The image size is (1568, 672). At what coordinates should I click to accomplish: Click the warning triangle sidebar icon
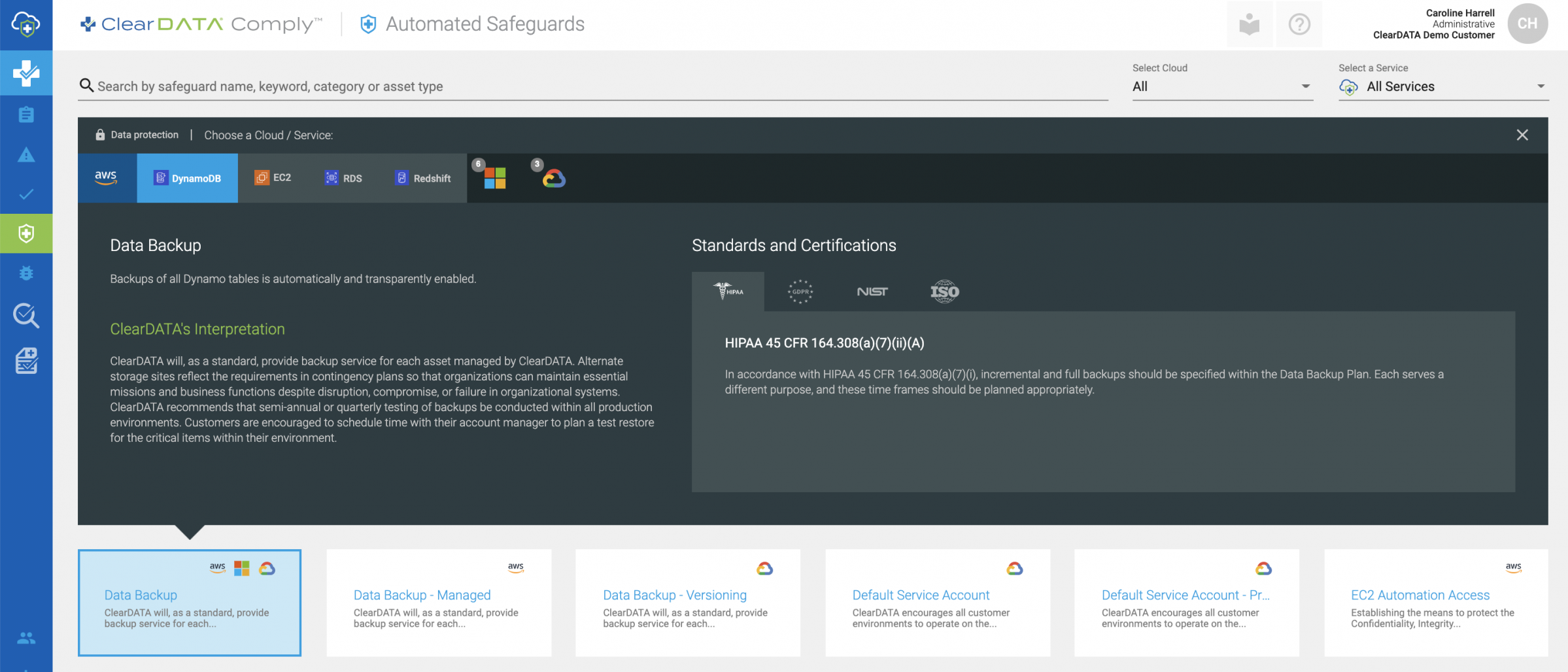(26, 155)
